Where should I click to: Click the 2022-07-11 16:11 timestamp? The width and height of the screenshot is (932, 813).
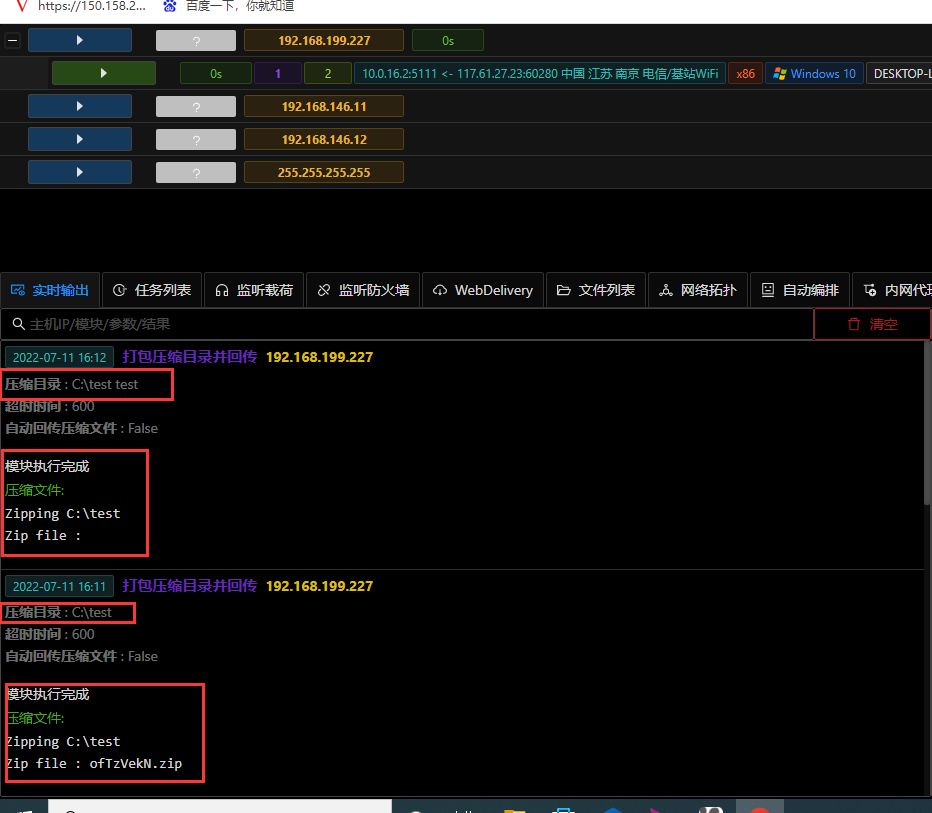point(59,587)
